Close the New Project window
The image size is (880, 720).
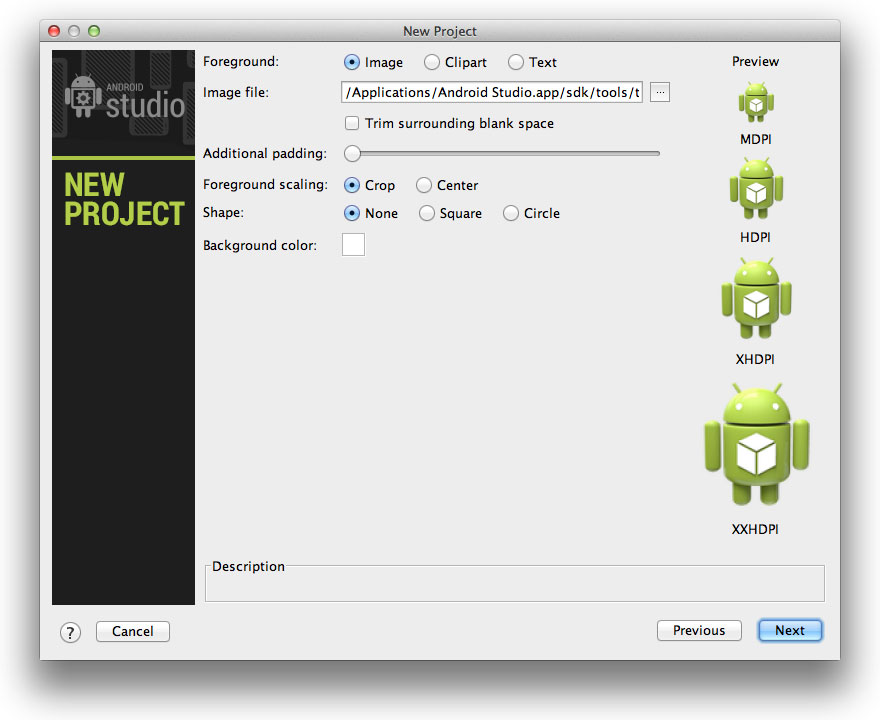pyautogui.click(x=54, y=31)
